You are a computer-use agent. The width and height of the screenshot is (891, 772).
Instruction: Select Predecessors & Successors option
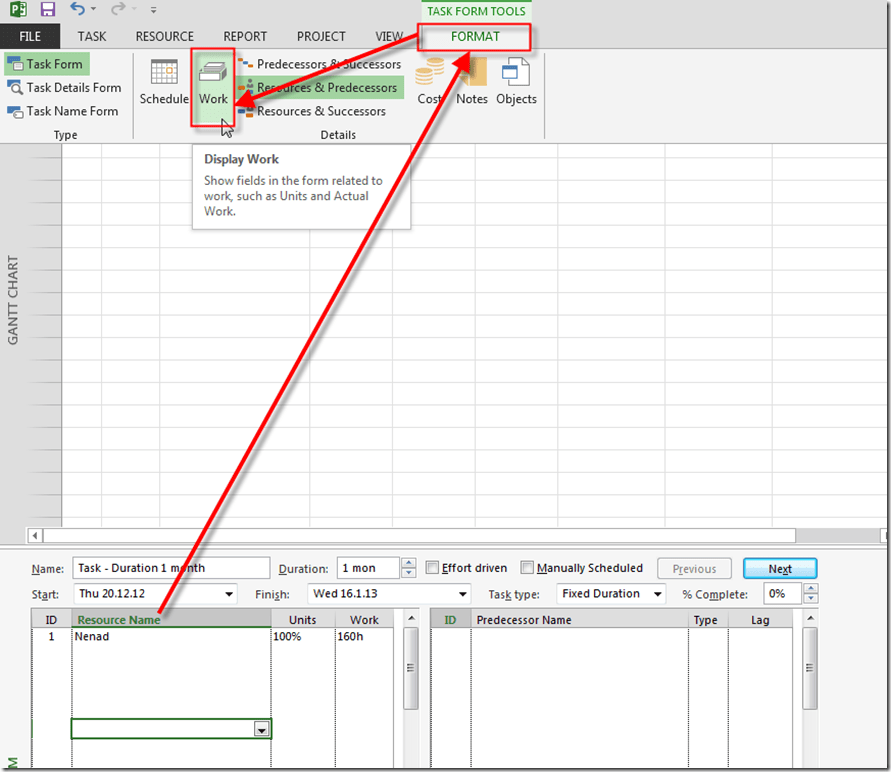point(320,64)
